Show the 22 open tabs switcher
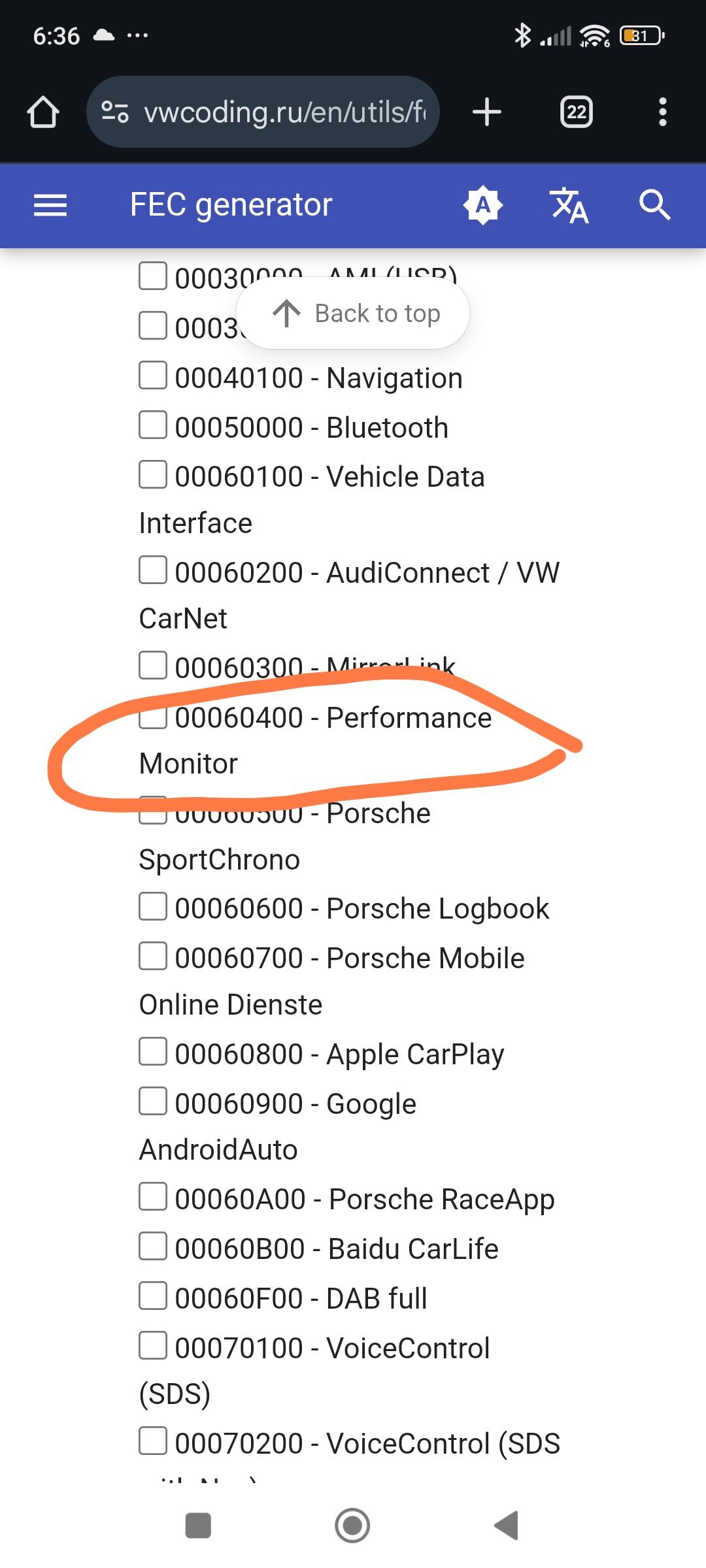 (577, 112)
